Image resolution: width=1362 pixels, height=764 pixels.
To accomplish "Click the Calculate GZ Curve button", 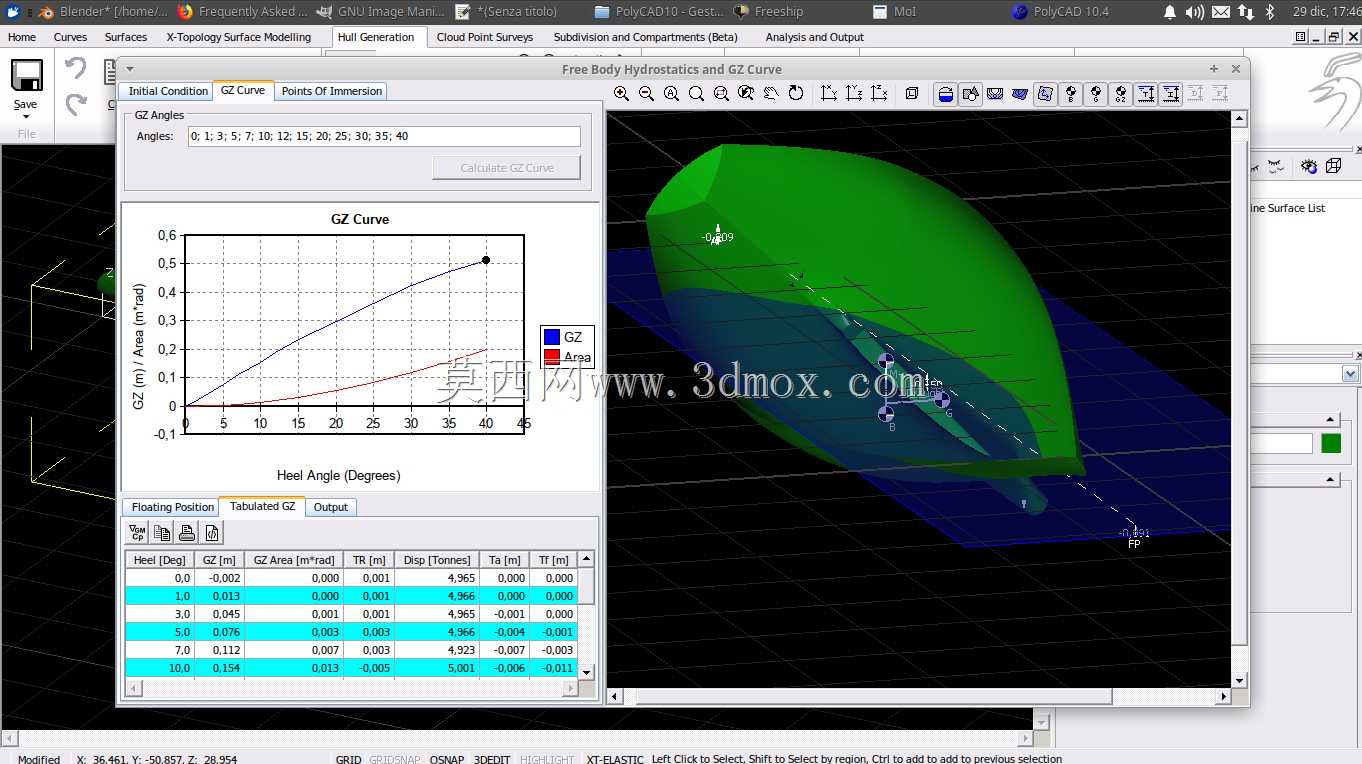I will [507, 168].
